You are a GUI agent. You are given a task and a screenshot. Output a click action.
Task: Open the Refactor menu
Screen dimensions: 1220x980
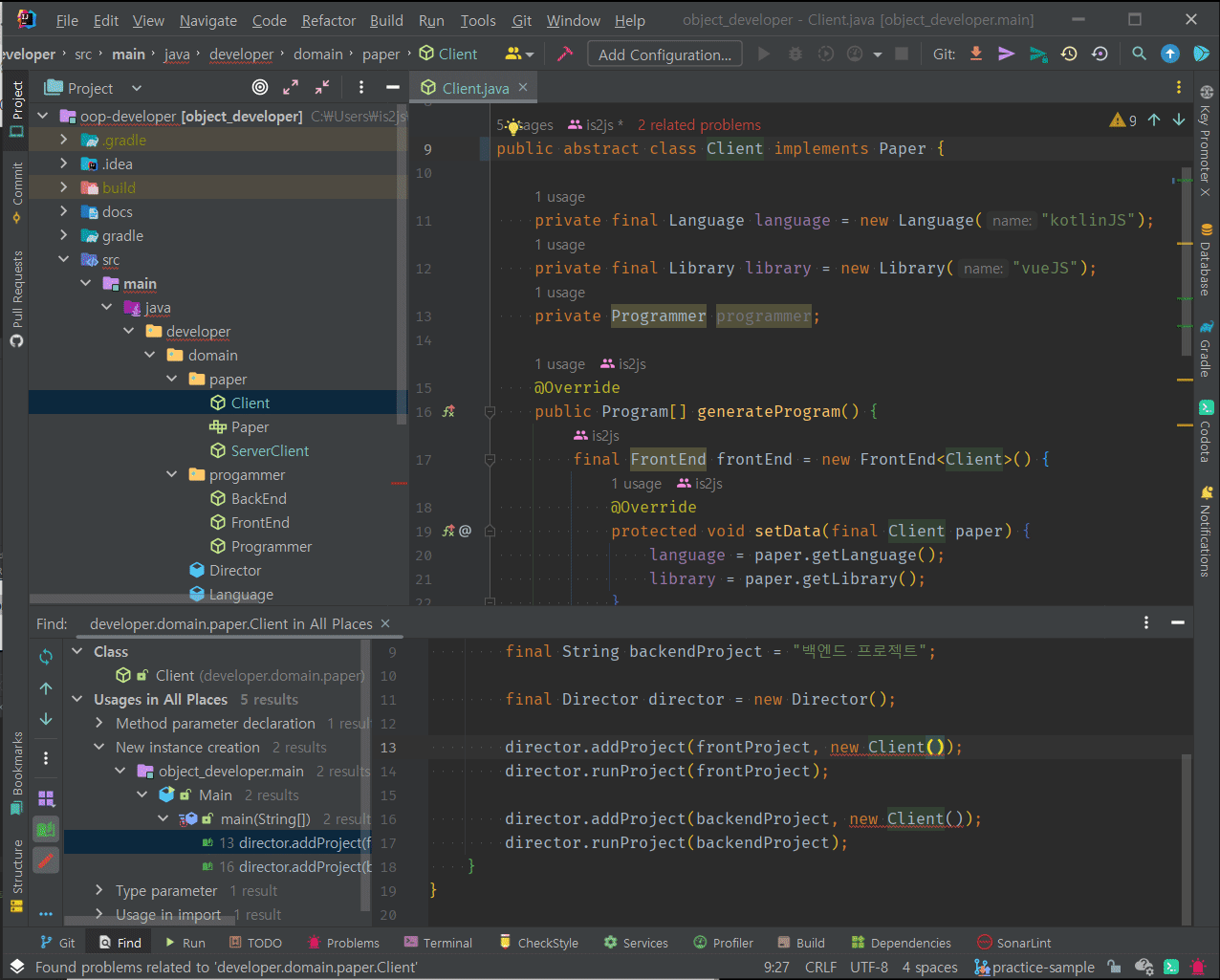pyautogui.click(x=328, y=20)
